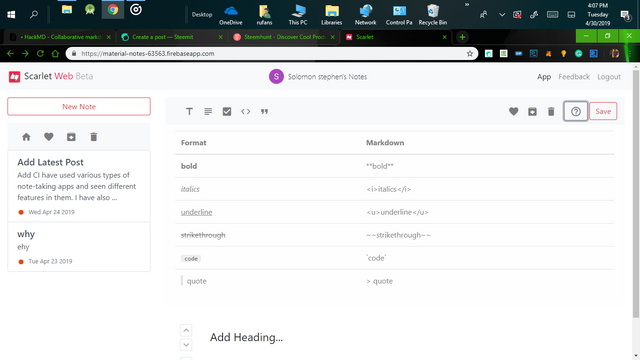The image size is (640, 360).
Task: Open OneDrive desktop shortcut
Action: (x=231, y=14)
